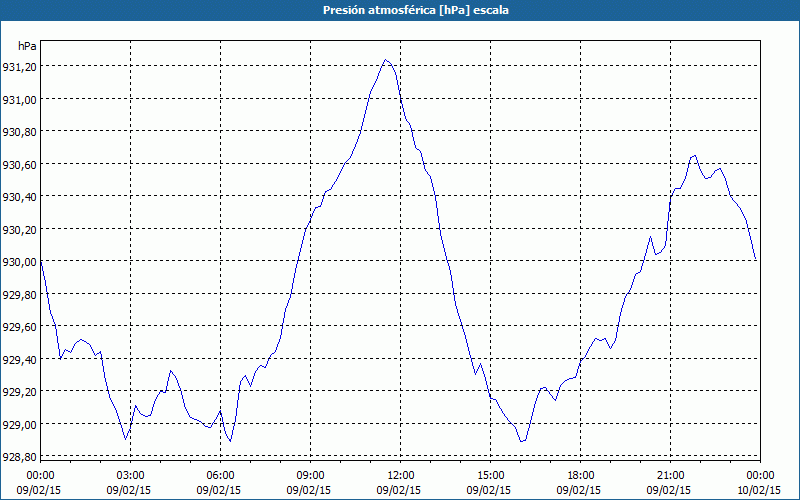
Task: Click the 931,20 y-axis value
Action: (x=19, y=66)
